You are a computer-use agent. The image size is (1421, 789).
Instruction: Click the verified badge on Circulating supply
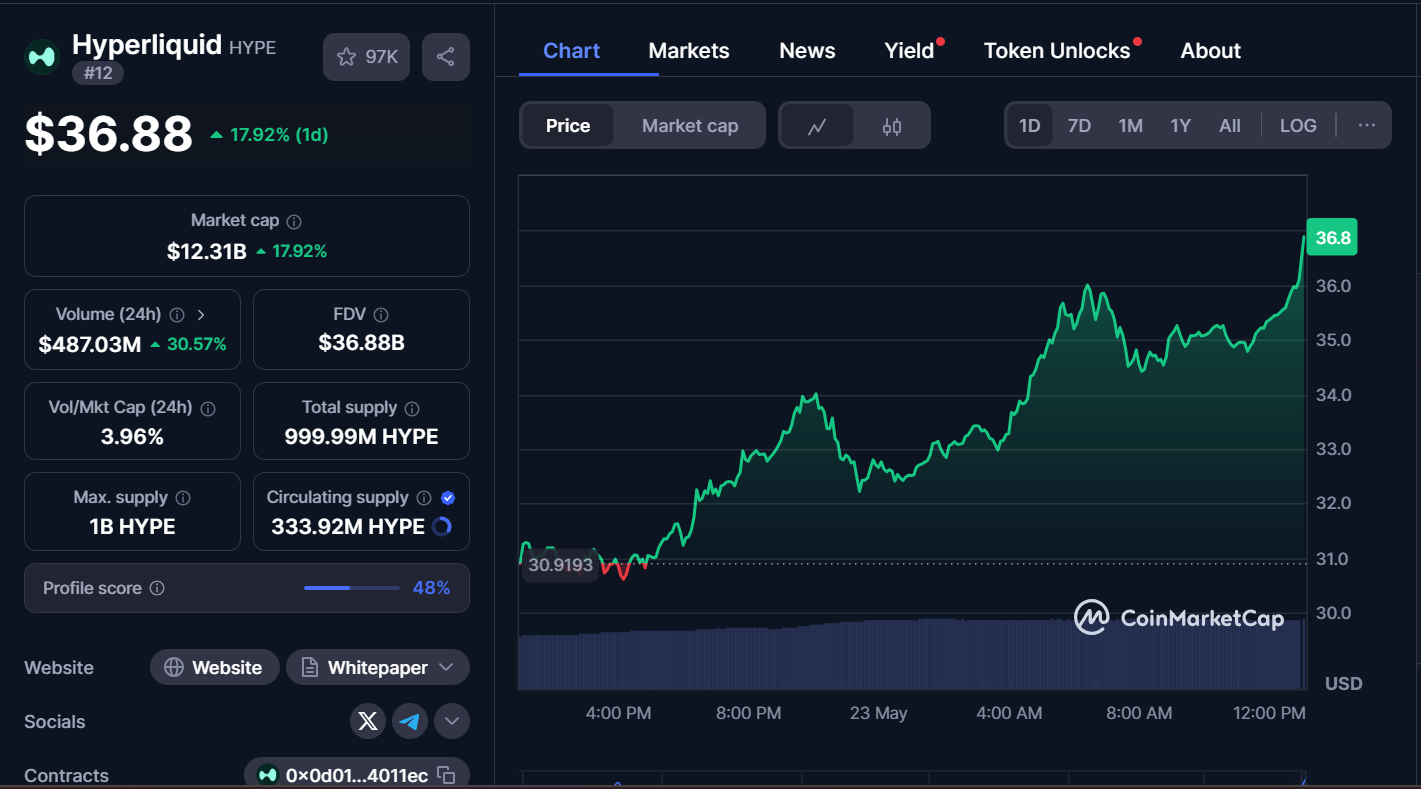pyautogui.click(x=448, y=498)
